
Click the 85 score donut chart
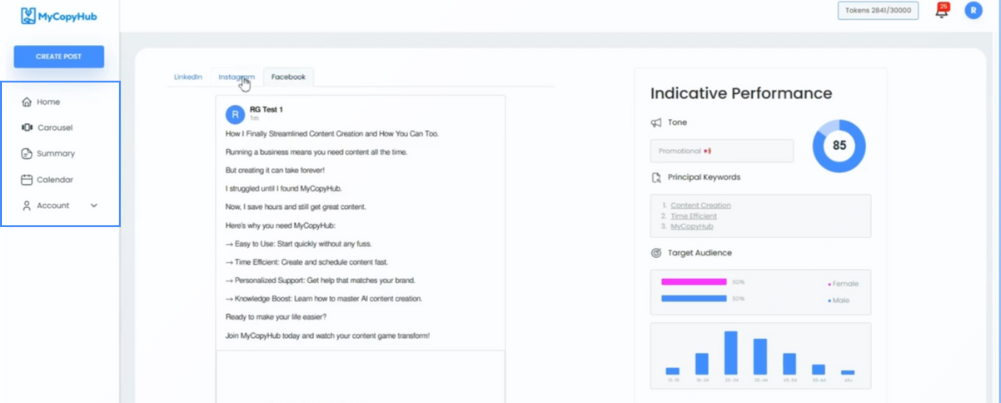pyautogui.click(x=839, y=146)
